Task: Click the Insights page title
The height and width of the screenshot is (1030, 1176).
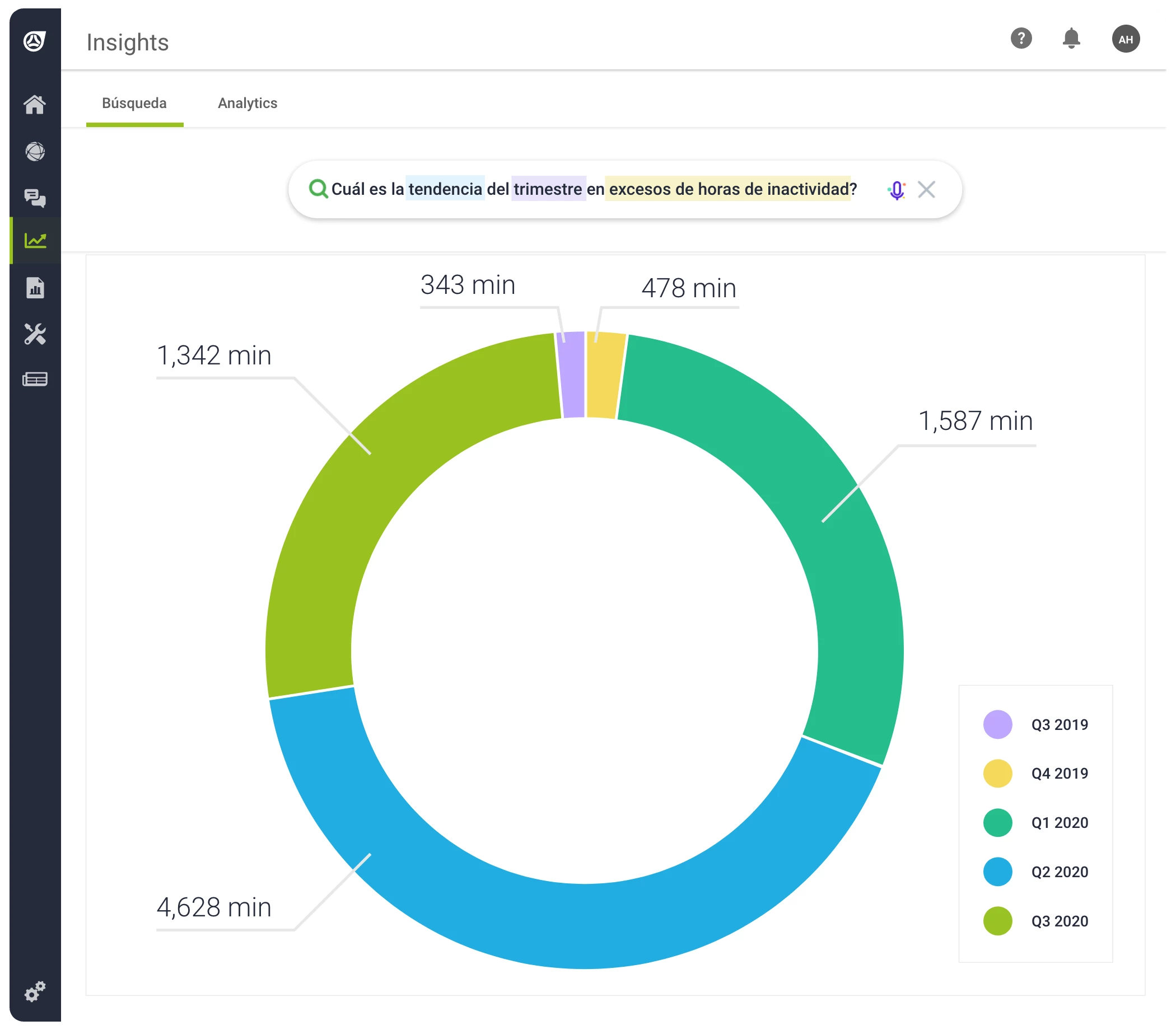Action: pos(128,43)
